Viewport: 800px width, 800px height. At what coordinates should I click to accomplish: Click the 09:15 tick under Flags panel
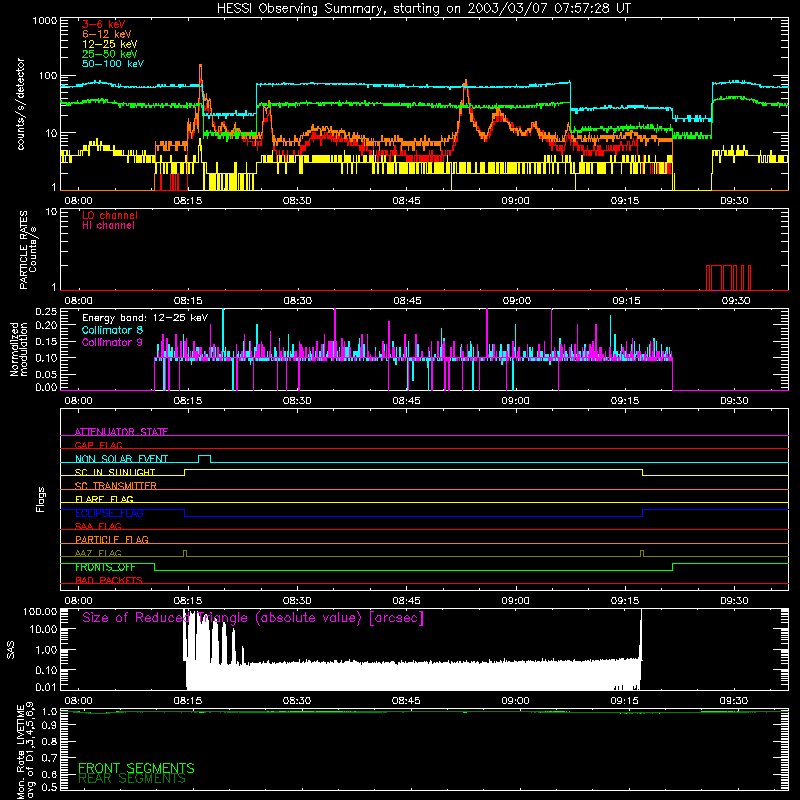625,601
